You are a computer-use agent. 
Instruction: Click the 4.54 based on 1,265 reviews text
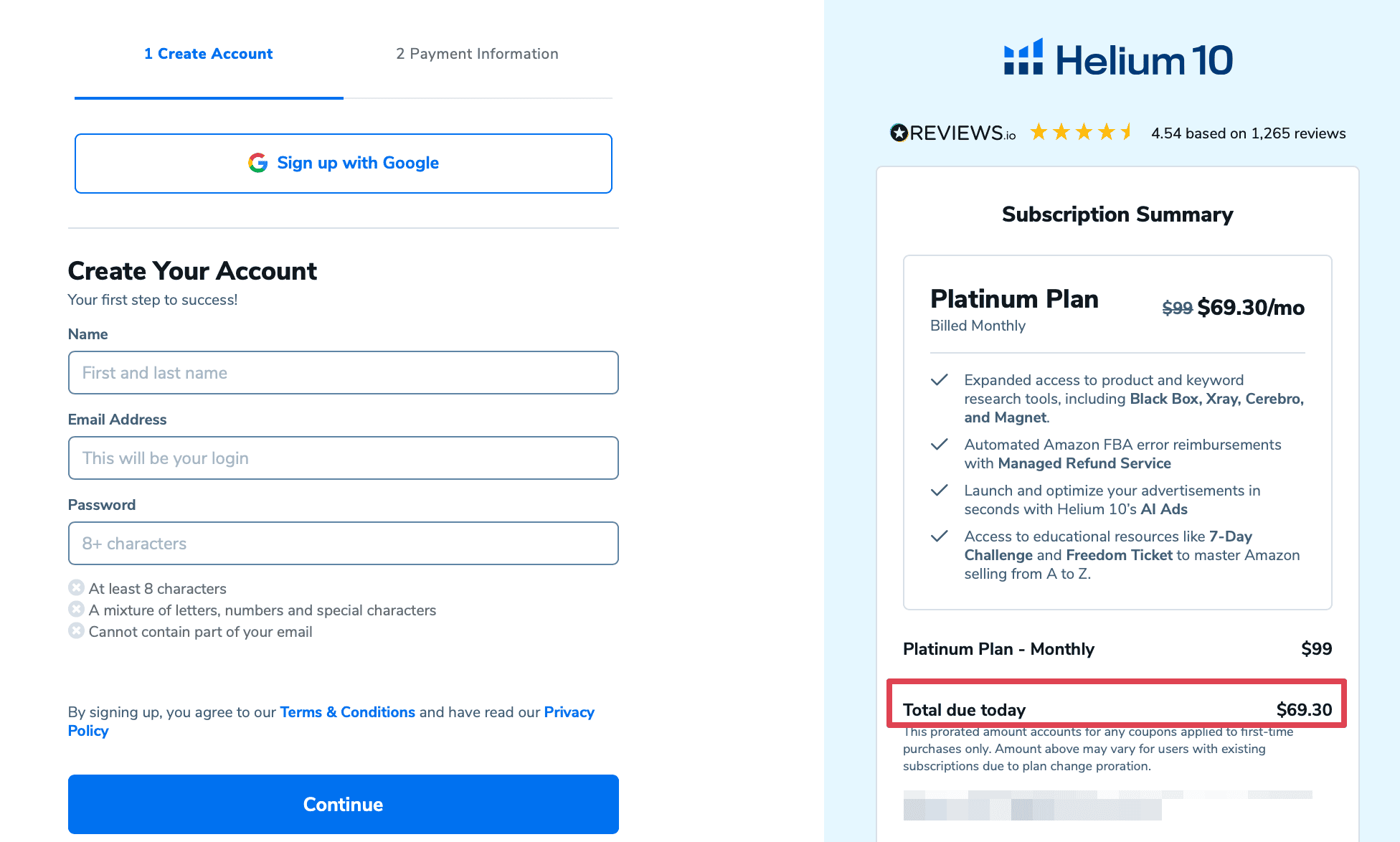click(x=1248, y=133)
